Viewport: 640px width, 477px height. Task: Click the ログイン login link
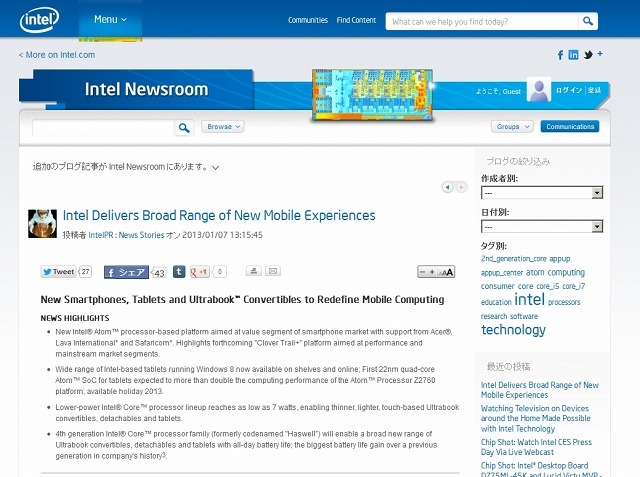[x=569, y=90]
